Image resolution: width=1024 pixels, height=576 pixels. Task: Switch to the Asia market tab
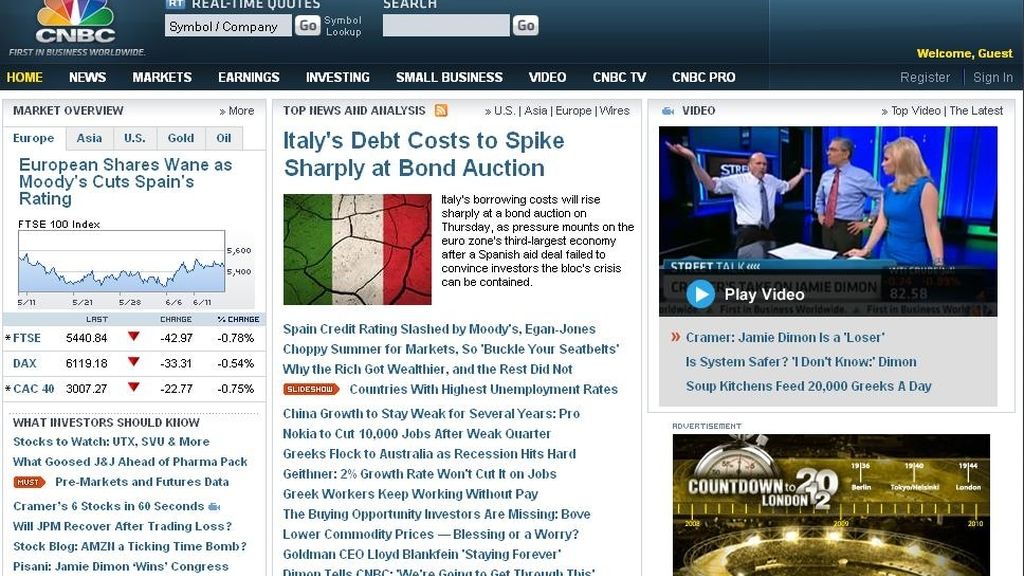click(89, 138)
